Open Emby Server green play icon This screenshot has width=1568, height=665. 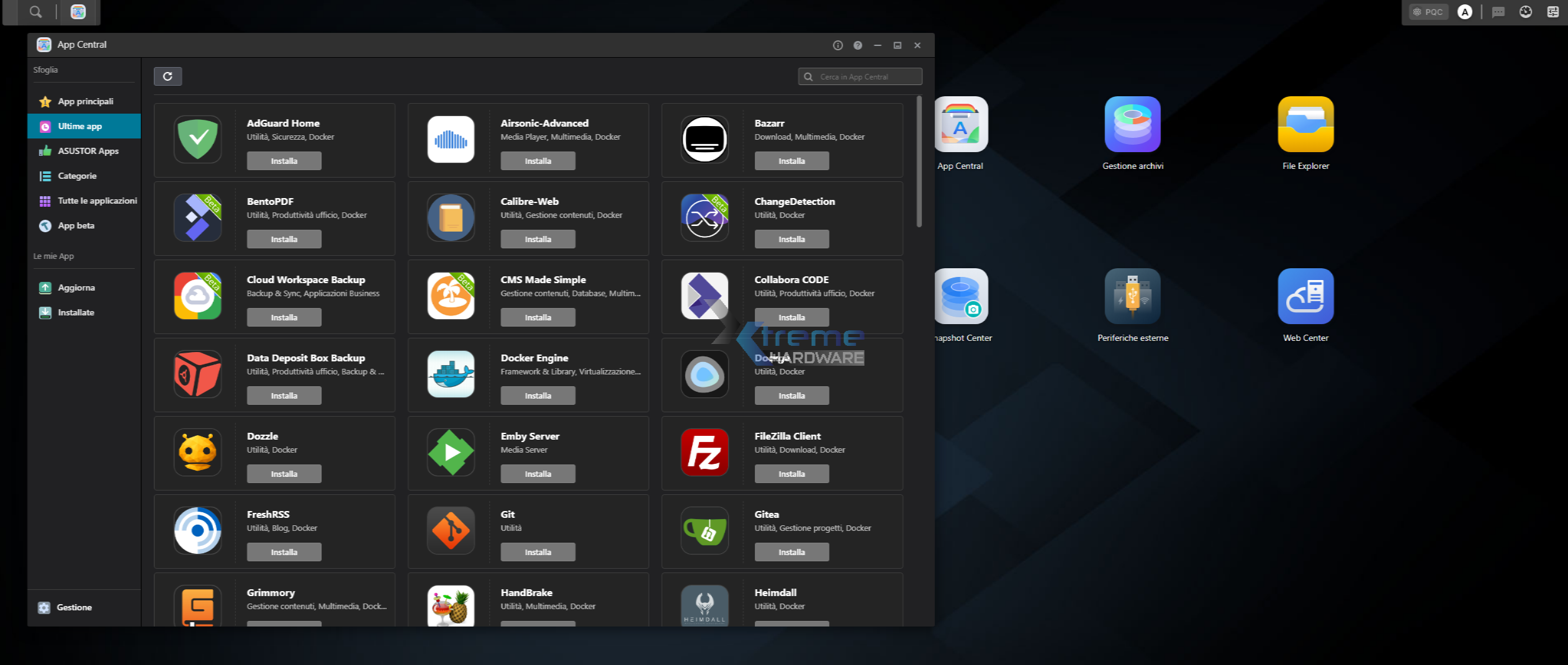[x=451, y=452]
